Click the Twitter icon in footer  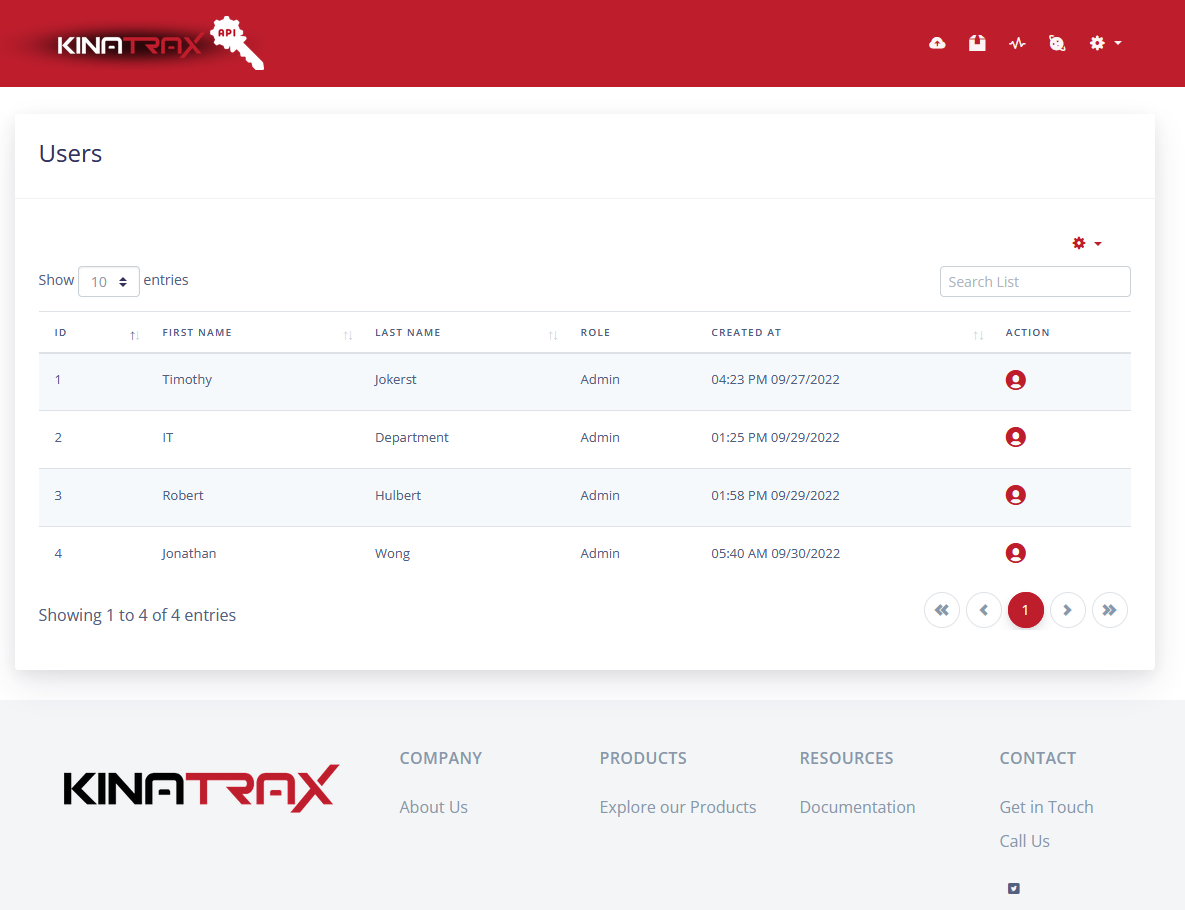(x=1013, y=888)
